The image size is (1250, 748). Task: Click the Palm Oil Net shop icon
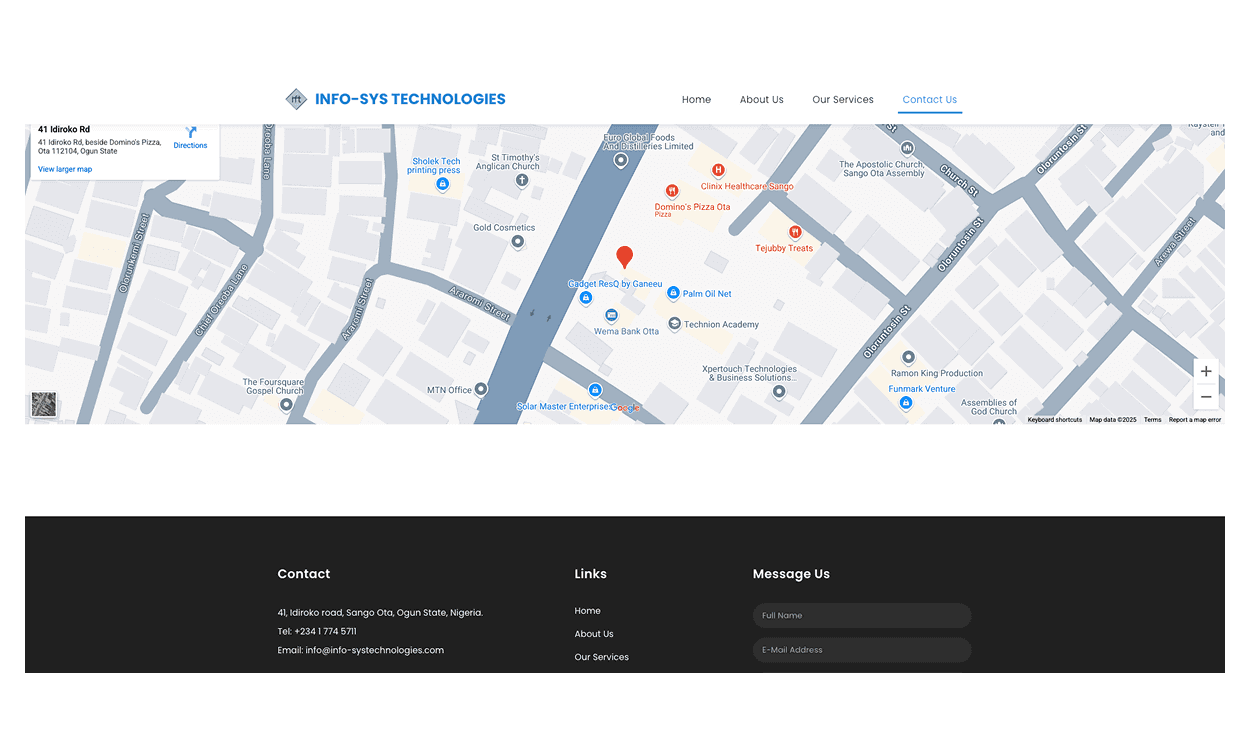point(673,293)
